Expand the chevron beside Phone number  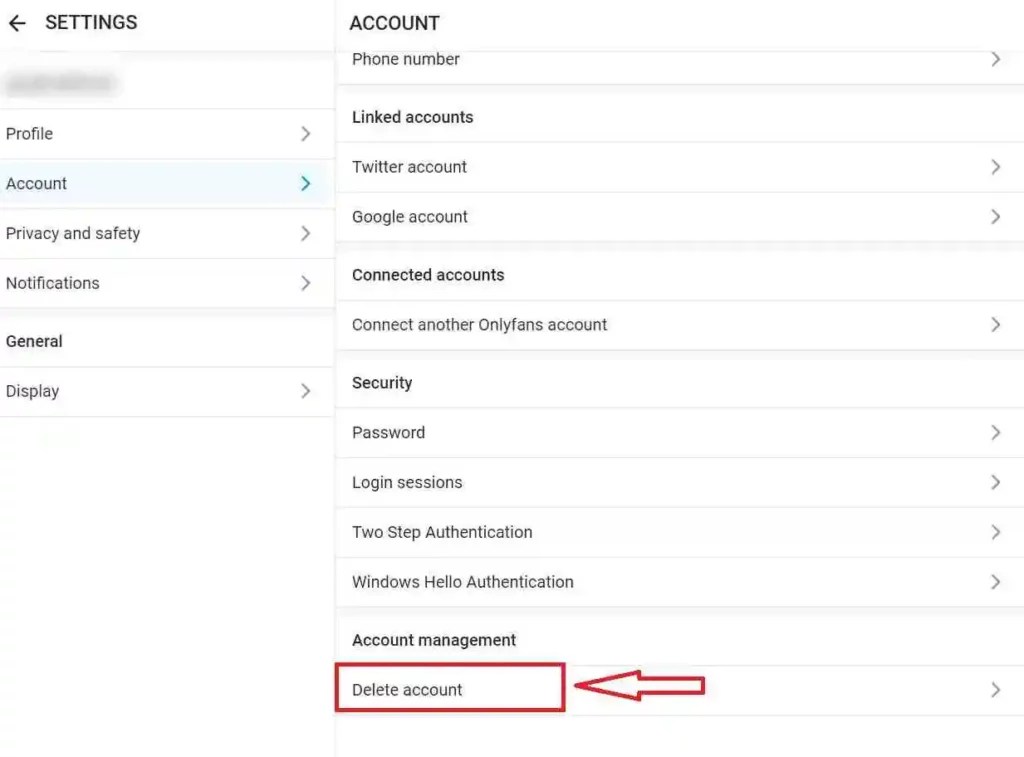(x=995, y=59)
